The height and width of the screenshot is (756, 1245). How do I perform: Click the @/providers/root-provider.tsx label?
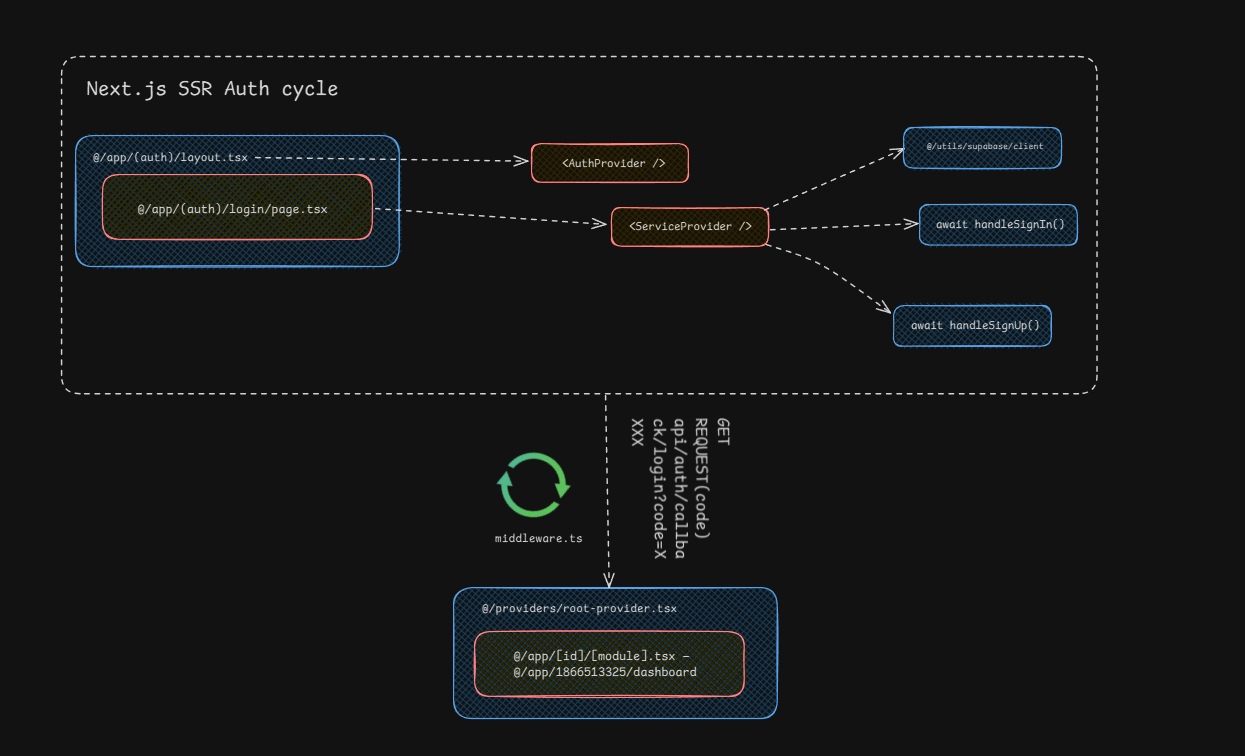(x=579, y=608)
